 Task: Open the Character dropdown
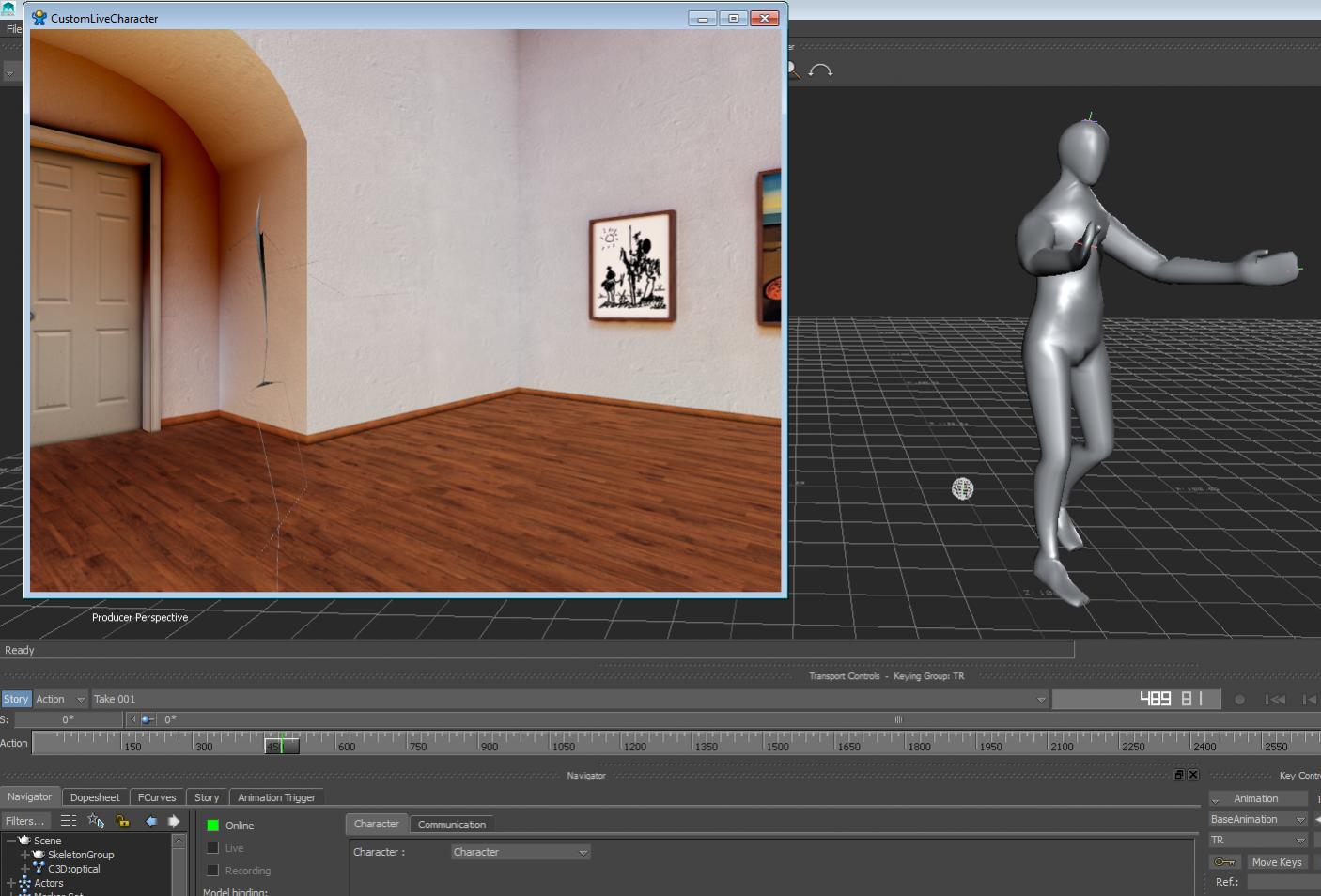[x=521, y=852]
